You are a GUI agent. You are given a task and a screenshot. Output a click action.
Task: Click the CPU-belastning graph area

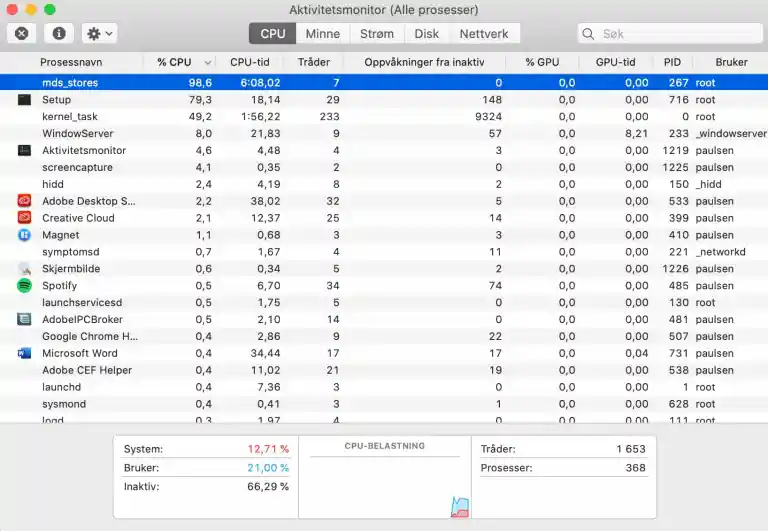click(x=385, y=487)
